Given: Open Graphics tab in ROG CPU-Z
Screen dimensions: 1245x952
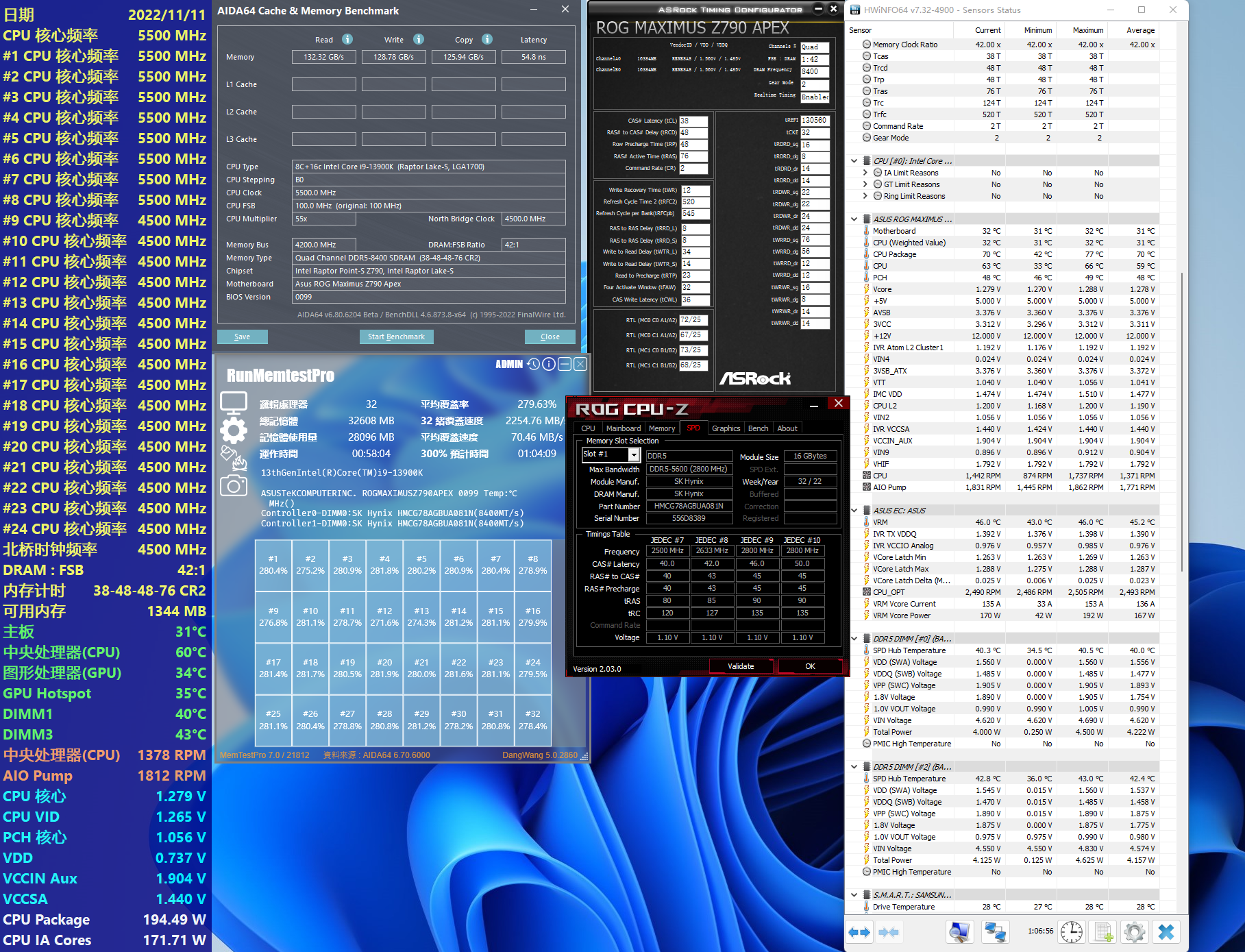Looking at the screenshot, I should pyautogui.click(x=726, y=428).
